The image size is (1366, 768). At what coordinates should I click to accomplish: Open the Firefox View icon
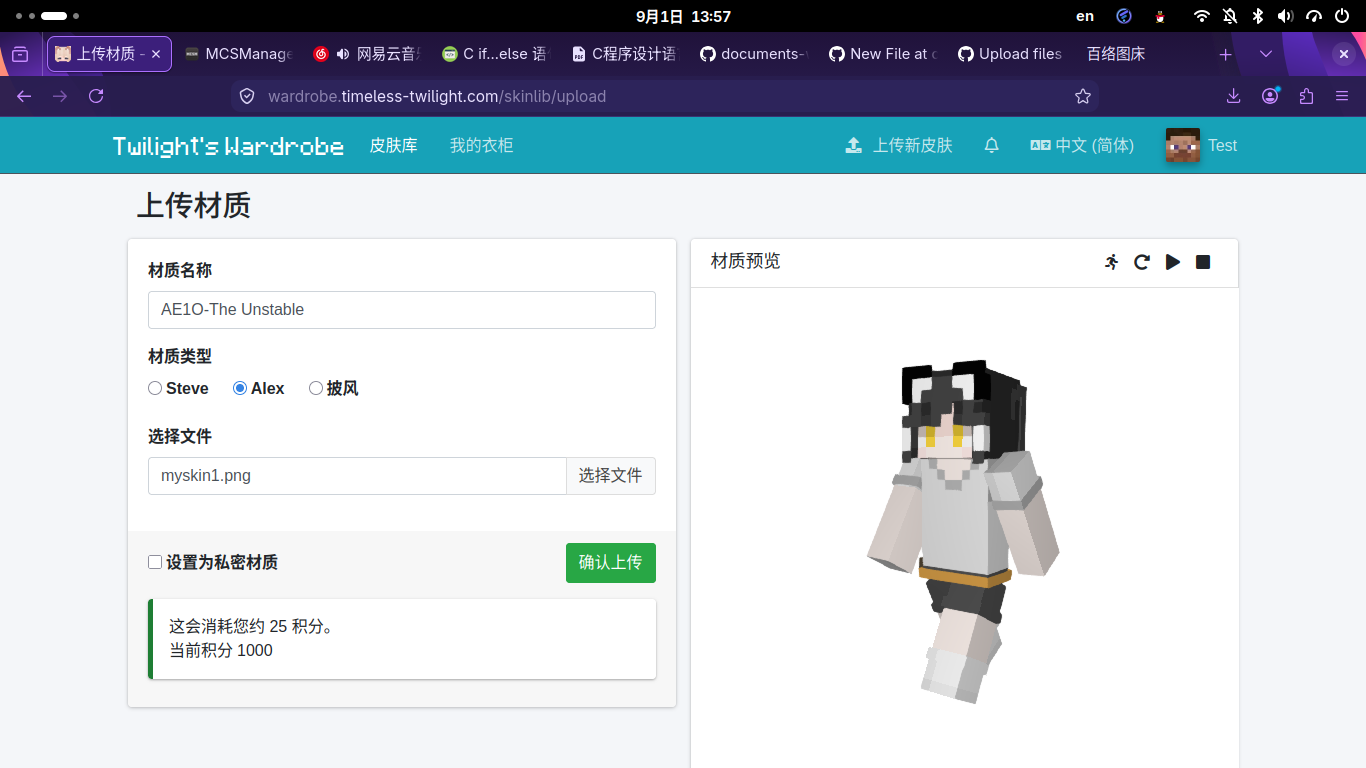(20, 54)
